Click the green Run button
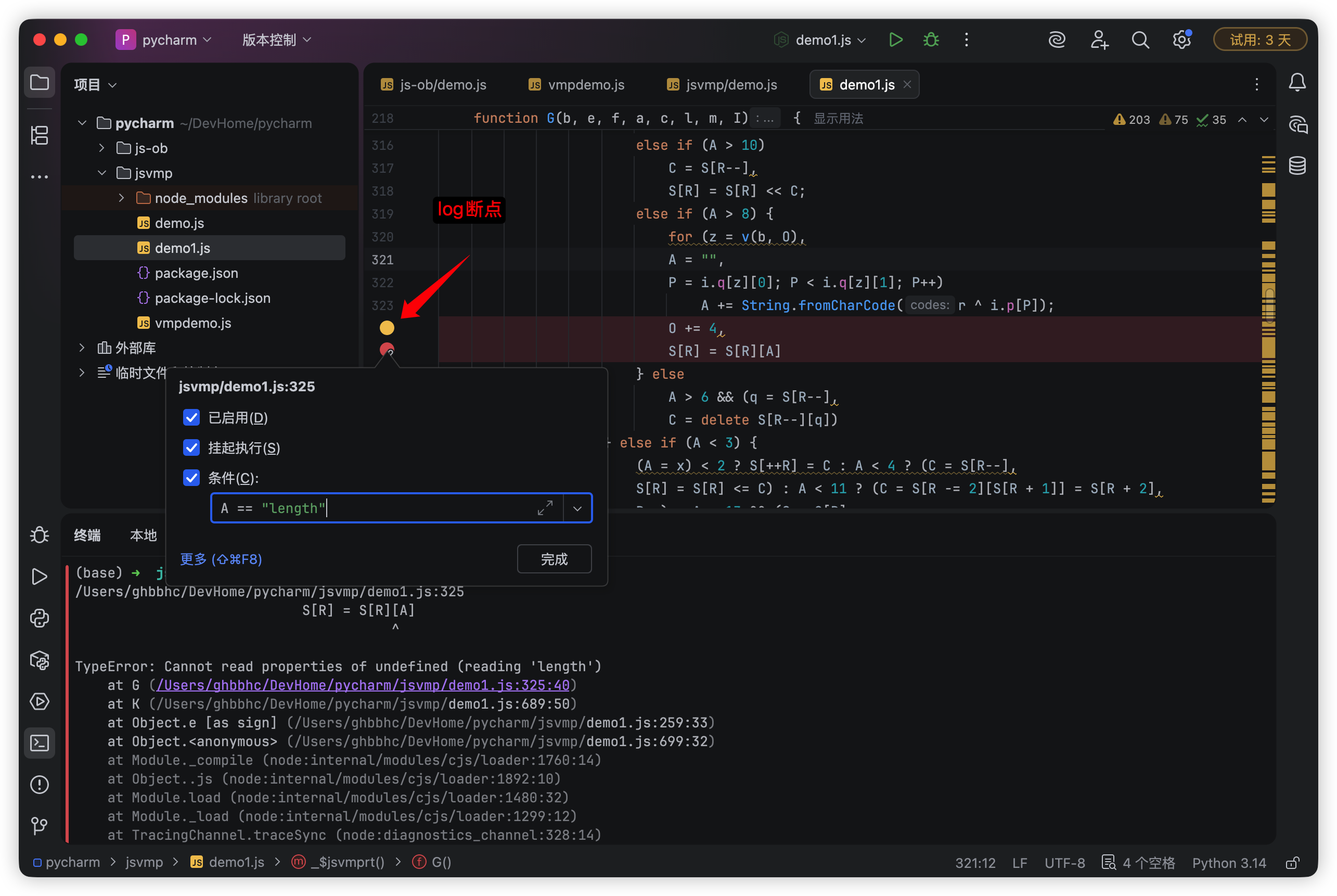This screenshot has width=1337, height=896. click(895, 40)
